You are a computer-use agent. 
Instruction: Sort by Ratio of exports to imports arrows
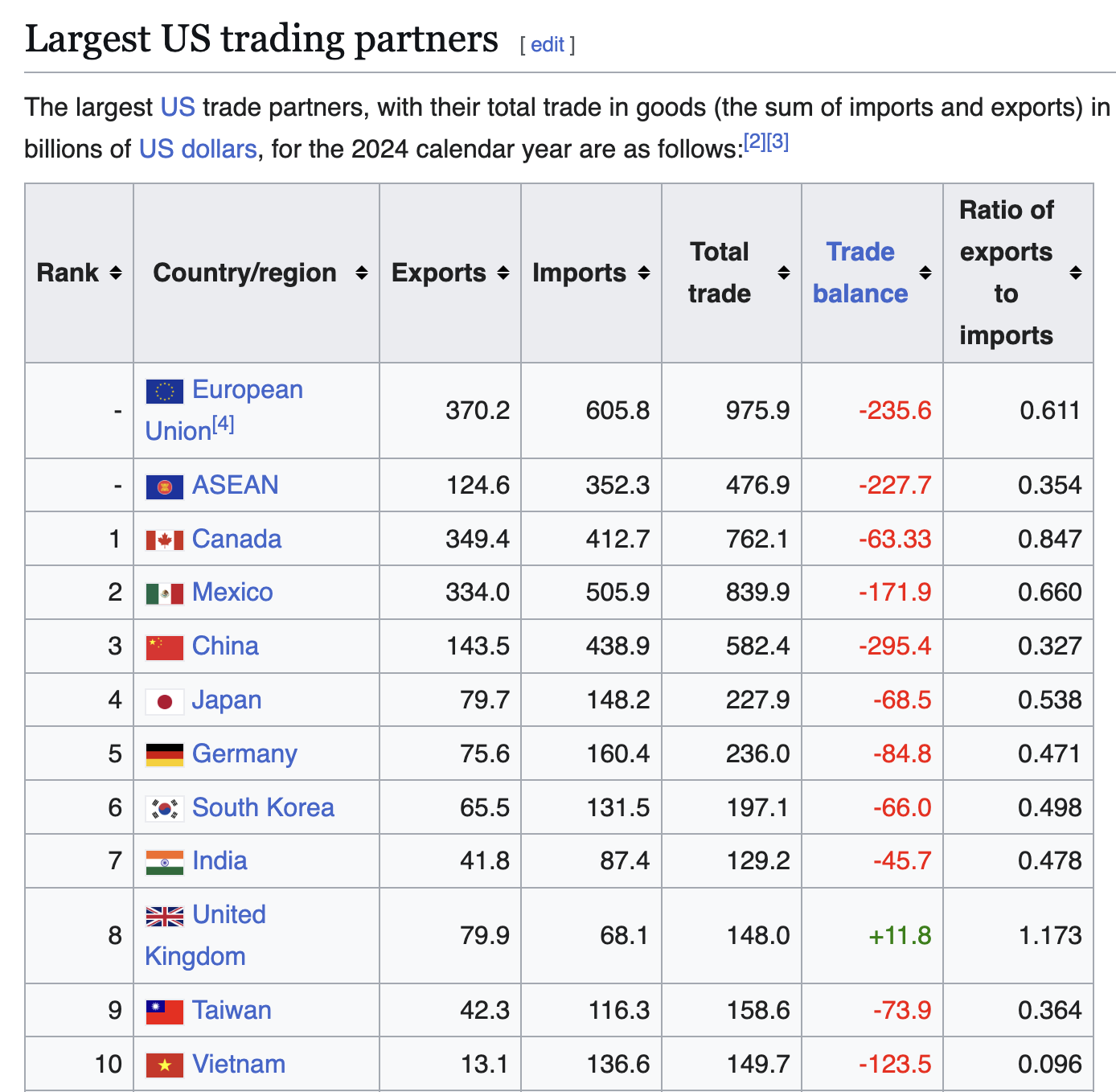(1076, 273)
